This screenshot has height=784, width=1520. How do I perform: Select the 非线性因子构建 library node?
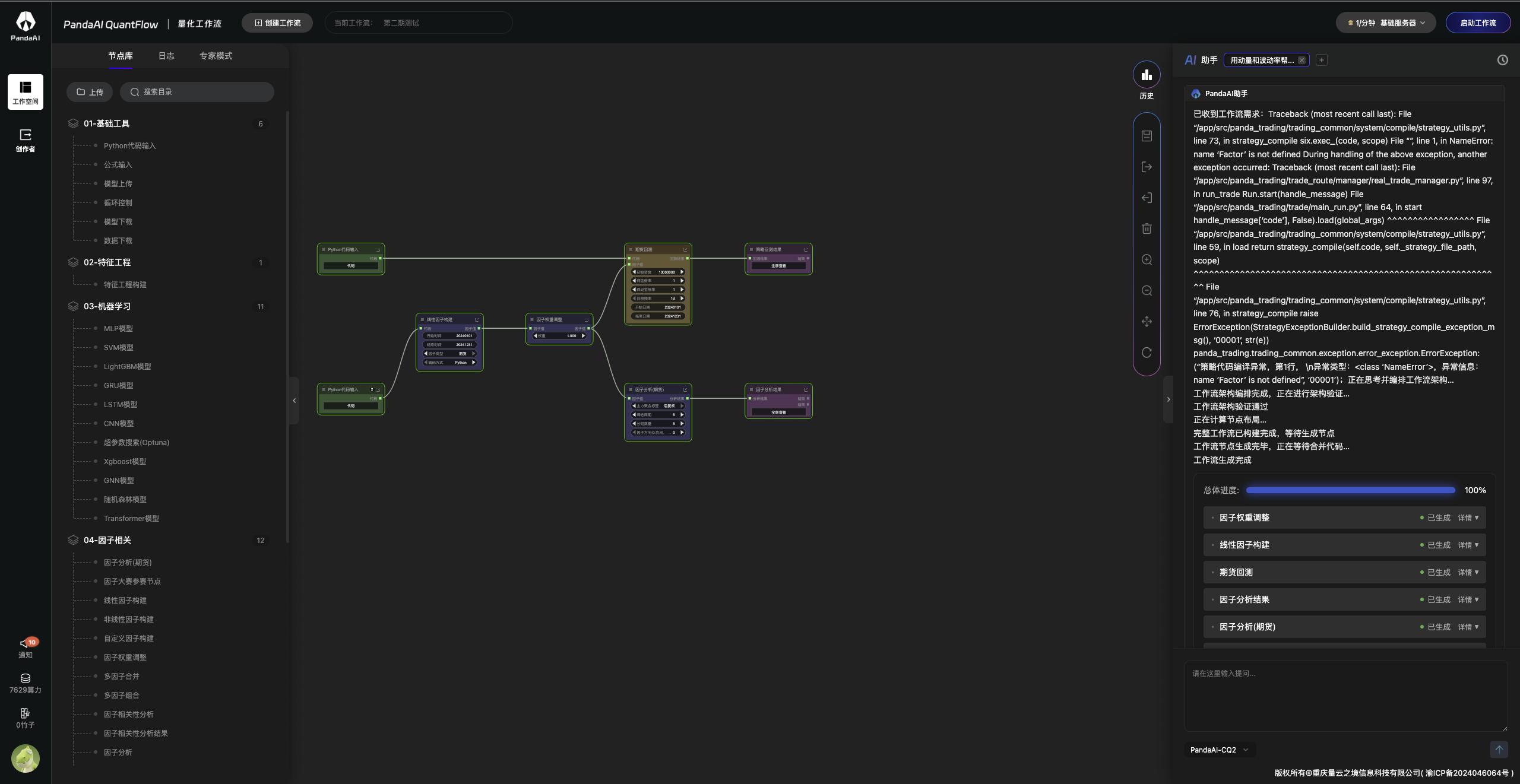(x=128, y=620)
